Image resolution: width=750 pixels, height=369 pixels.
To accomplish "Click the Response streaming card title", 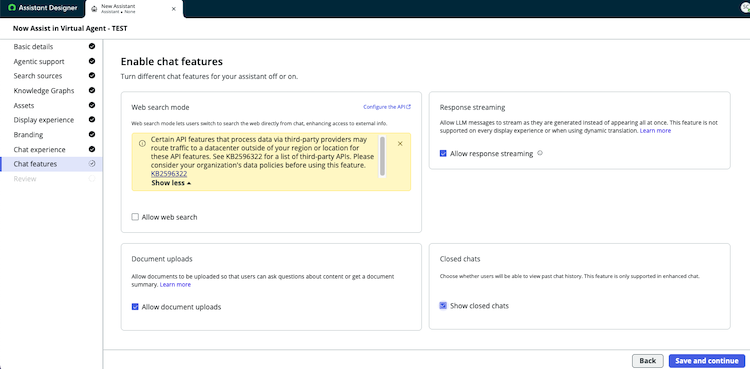I will pos(473,108).
